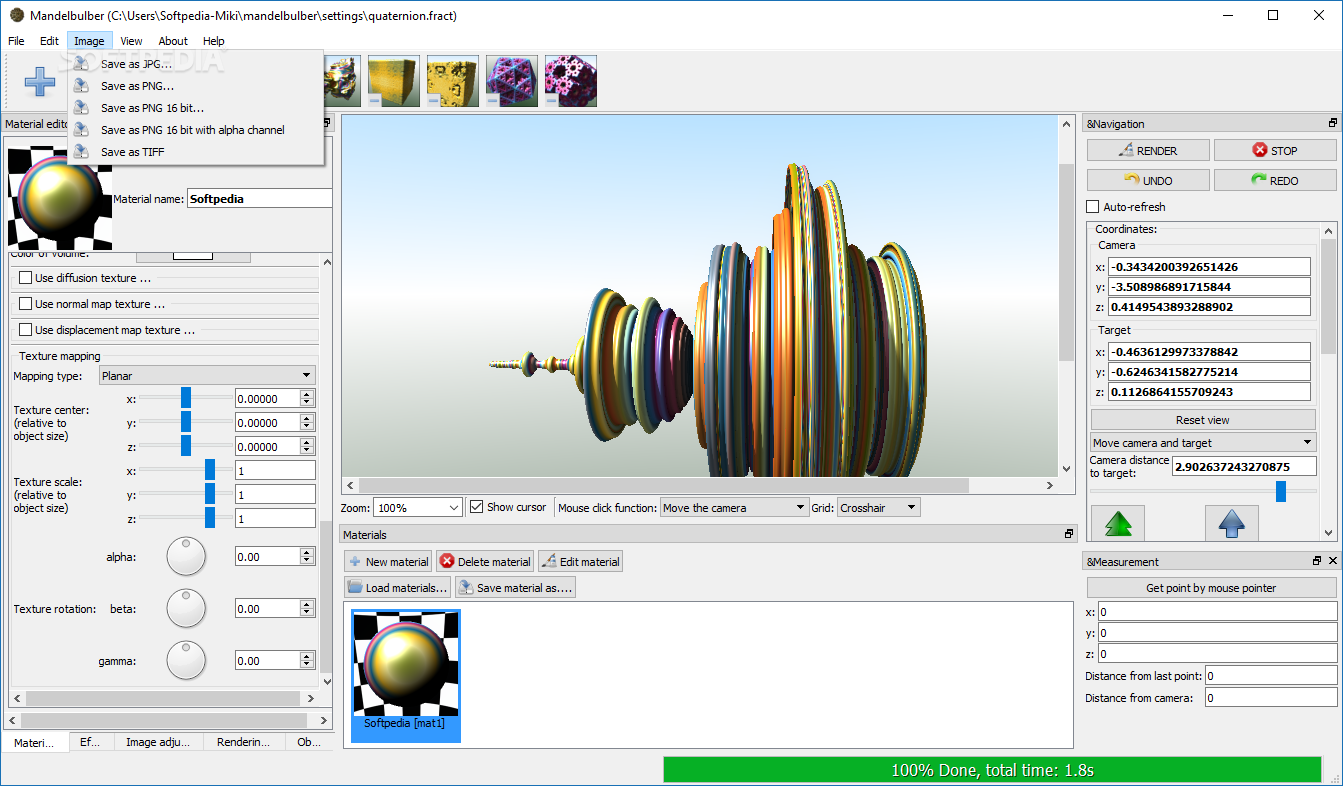Remove the plain yellow cube preset via its minus icon

pyautogui.click(x=374, y=101)
